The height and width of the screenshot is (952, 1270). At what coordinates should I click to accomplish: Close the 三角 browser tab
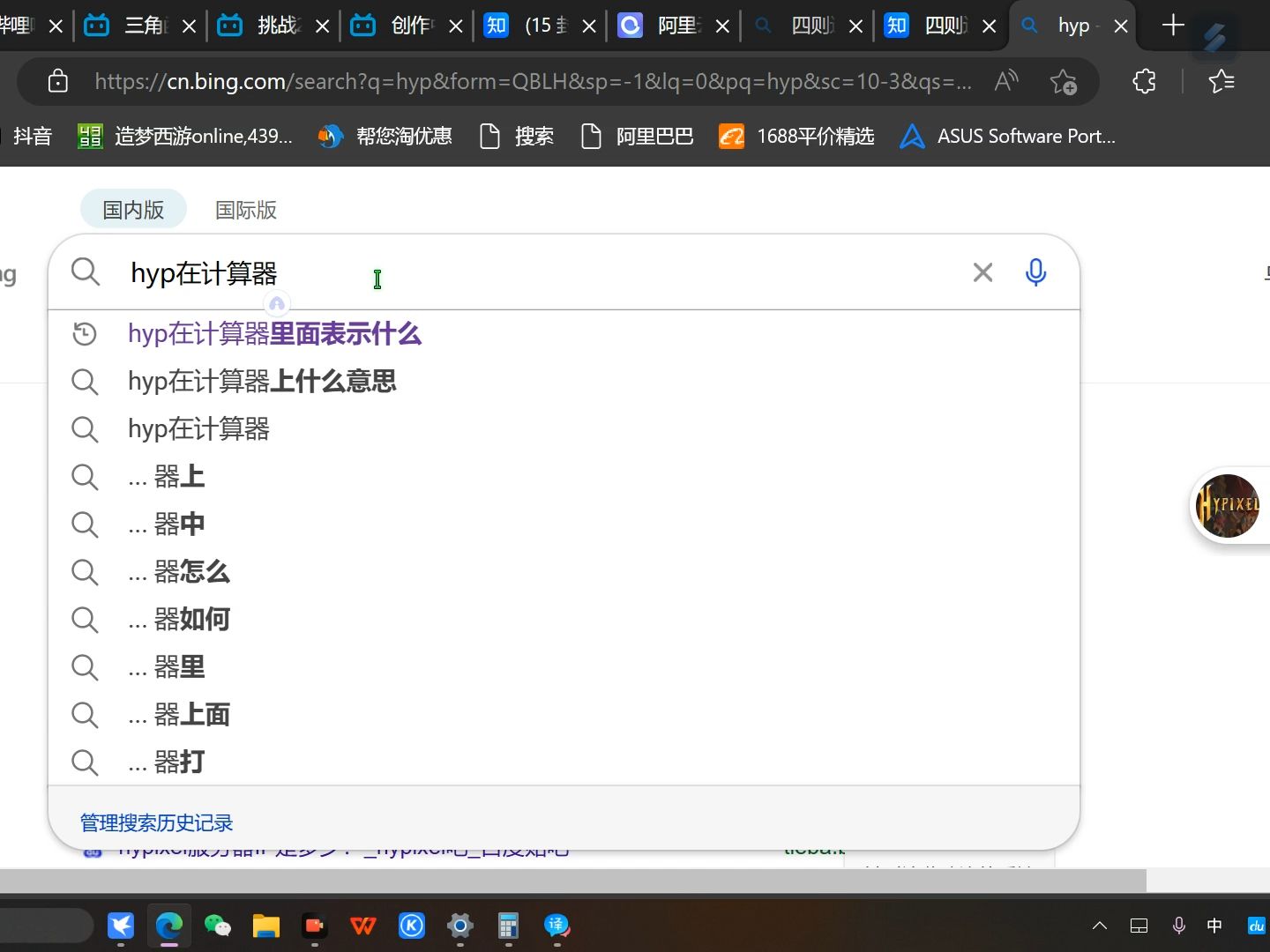[189, 26]
